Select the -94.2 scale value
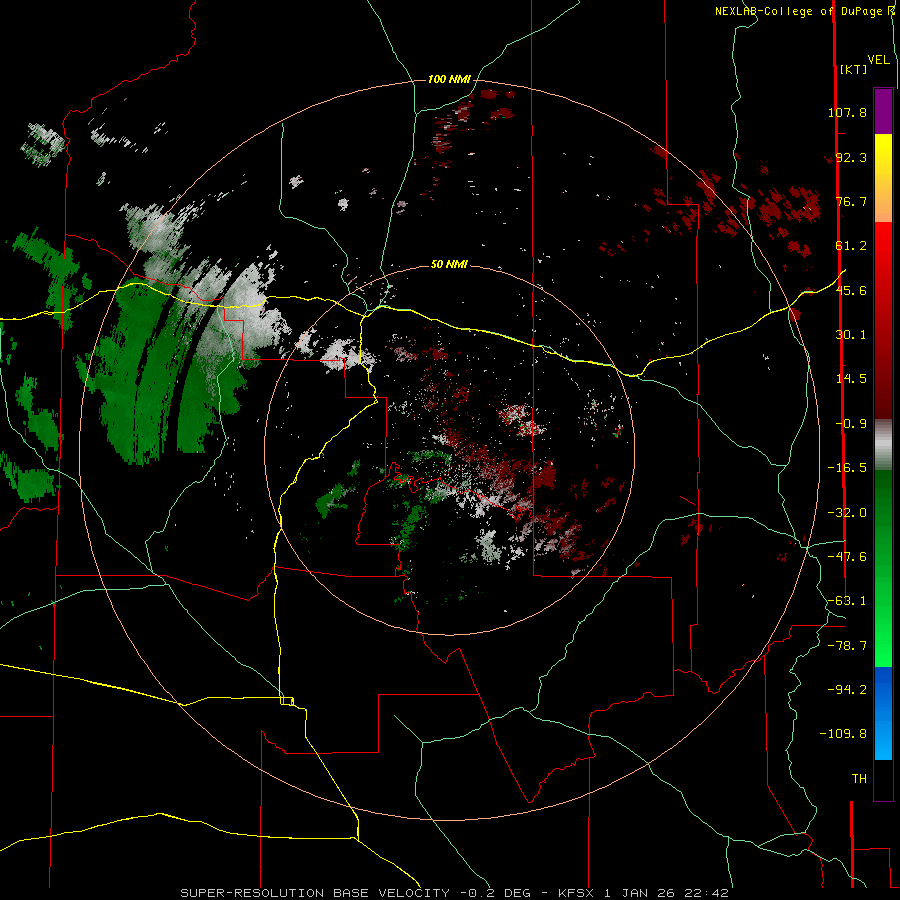The height and width of the screenshot is (900, 900). click(x=847, y=689)
